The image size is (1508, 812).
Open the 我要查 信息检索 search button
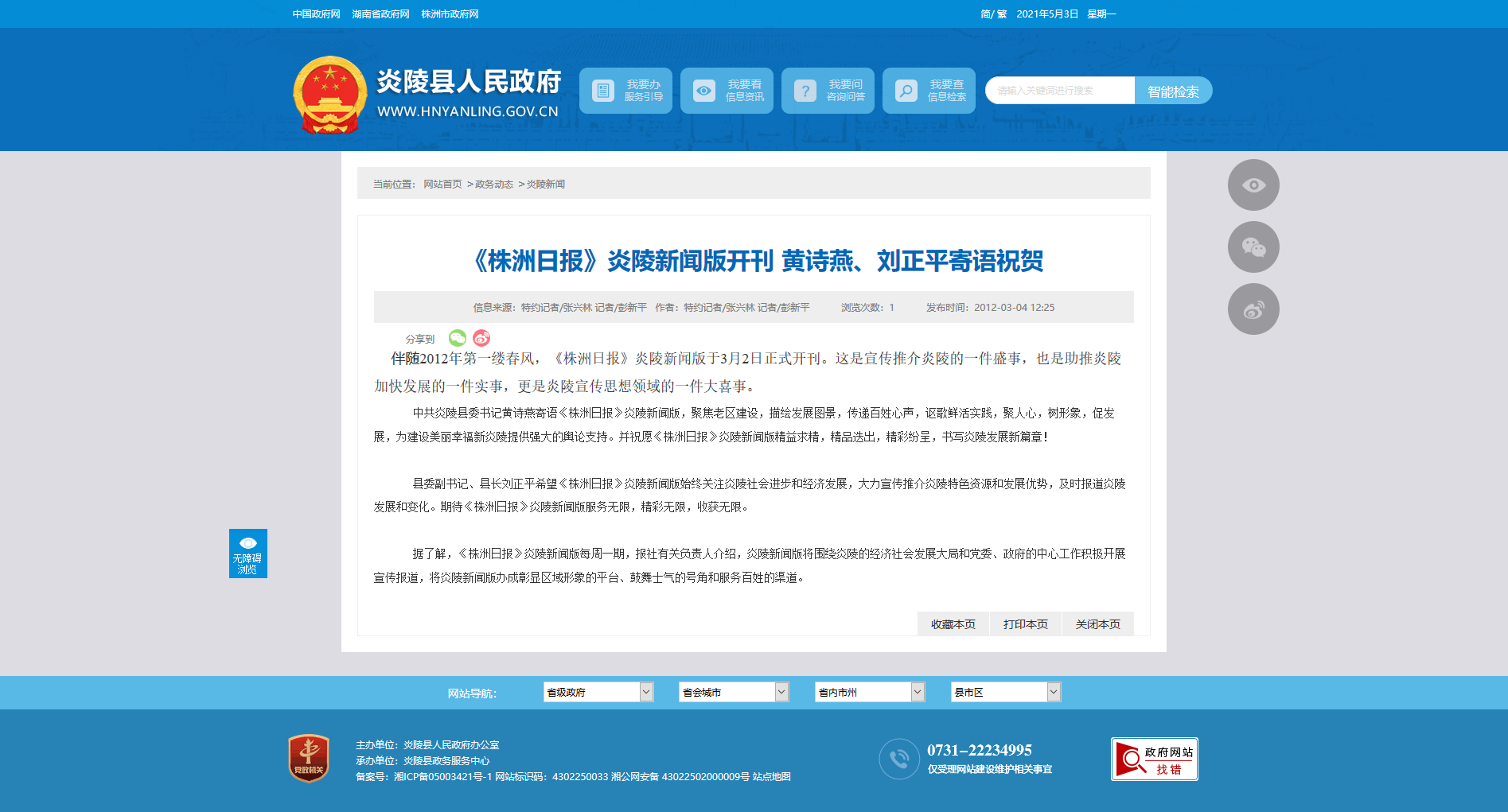[929, 91]
